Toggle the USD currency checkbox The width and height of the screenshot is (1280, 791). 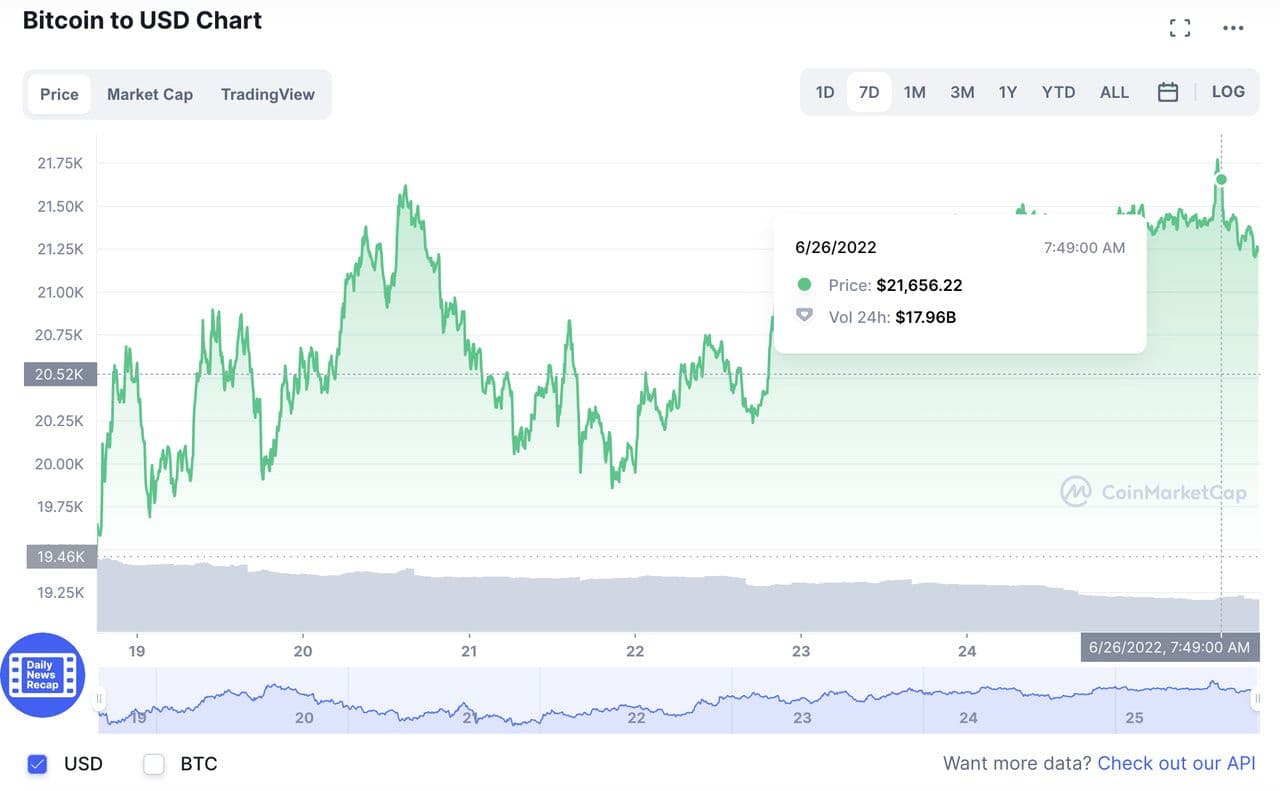pos(38,764)
